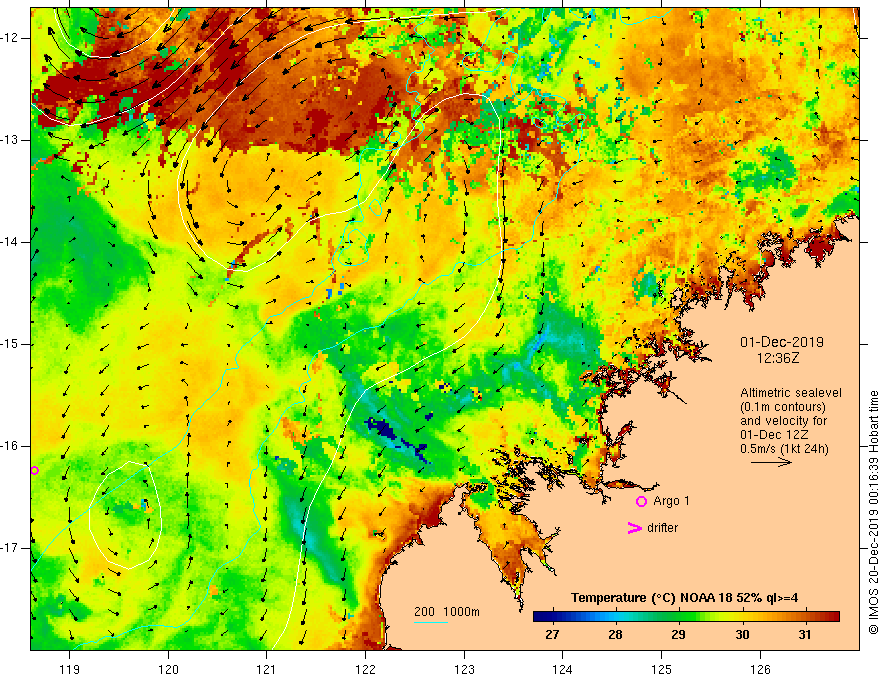Click the latitude -17 axis label
Screen dimensions: 880x680
[x=10, y=548]
